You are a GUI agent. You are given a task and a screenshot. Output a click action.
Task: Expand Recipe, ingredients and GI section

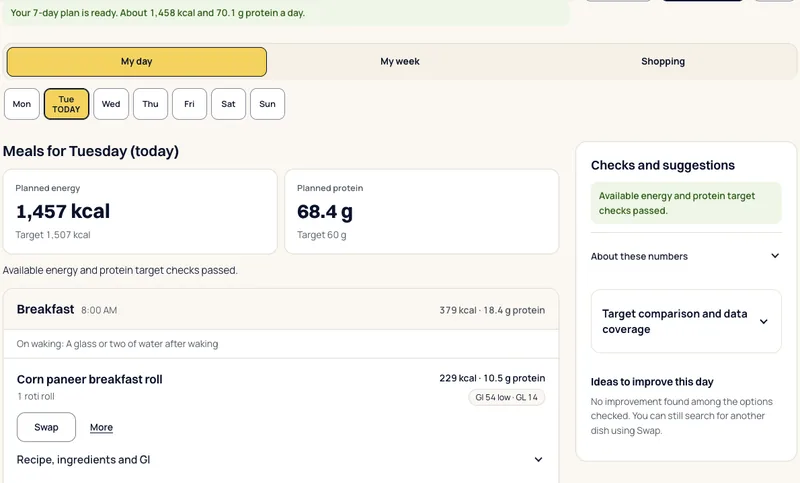tap(280, 460)
